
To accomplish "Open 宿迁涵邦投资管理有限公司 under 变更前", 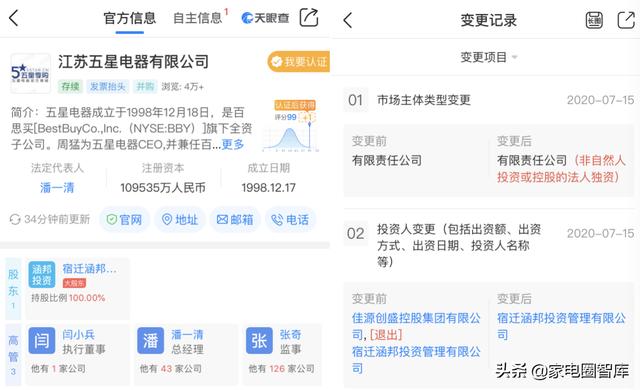I will 416,360.
